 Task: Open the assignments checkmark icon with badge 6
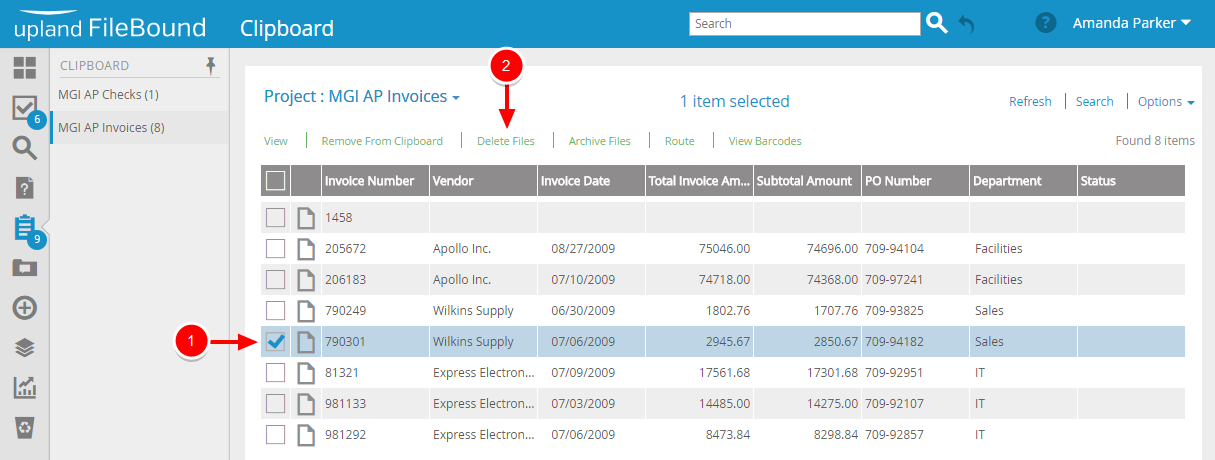click(x=24, y=107)
